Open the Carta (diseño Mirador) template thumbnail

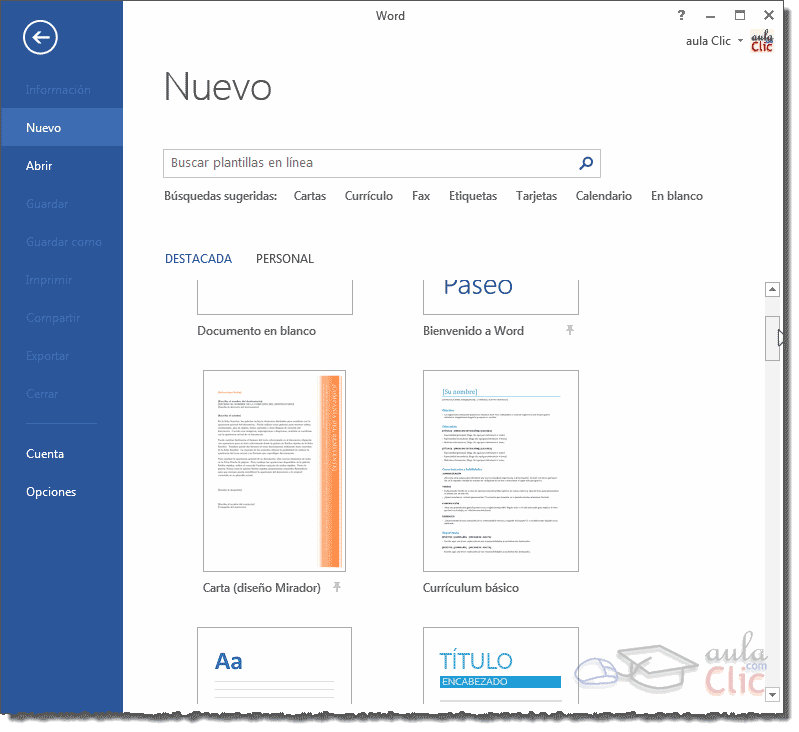click(275, 471)
